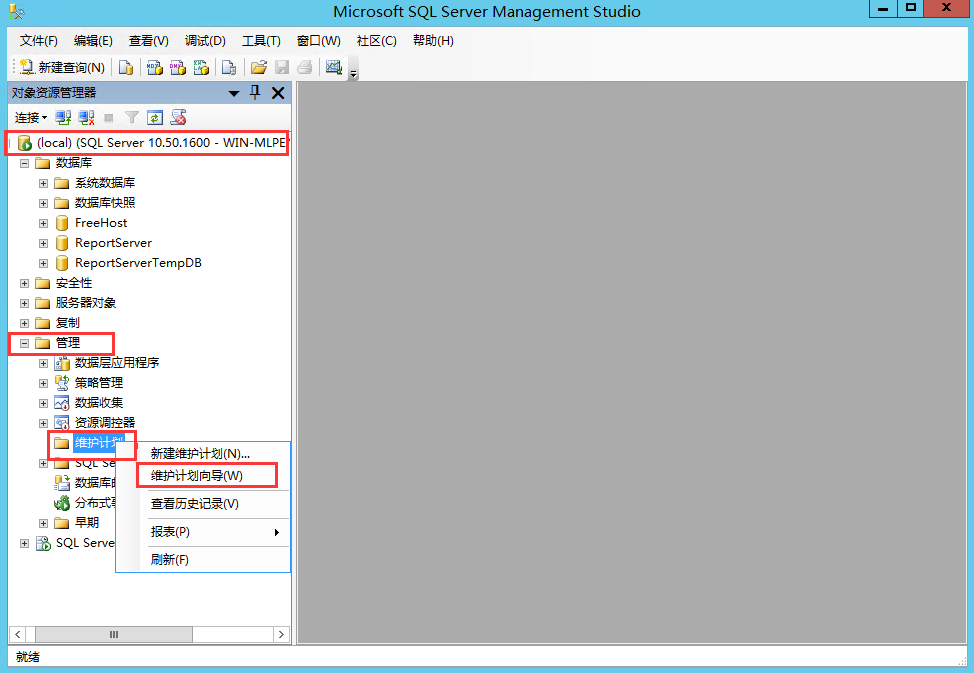This screenshot has height=673, width=974.
Task: Select the 维护计划 folder
Action: [x=99, y=442]
